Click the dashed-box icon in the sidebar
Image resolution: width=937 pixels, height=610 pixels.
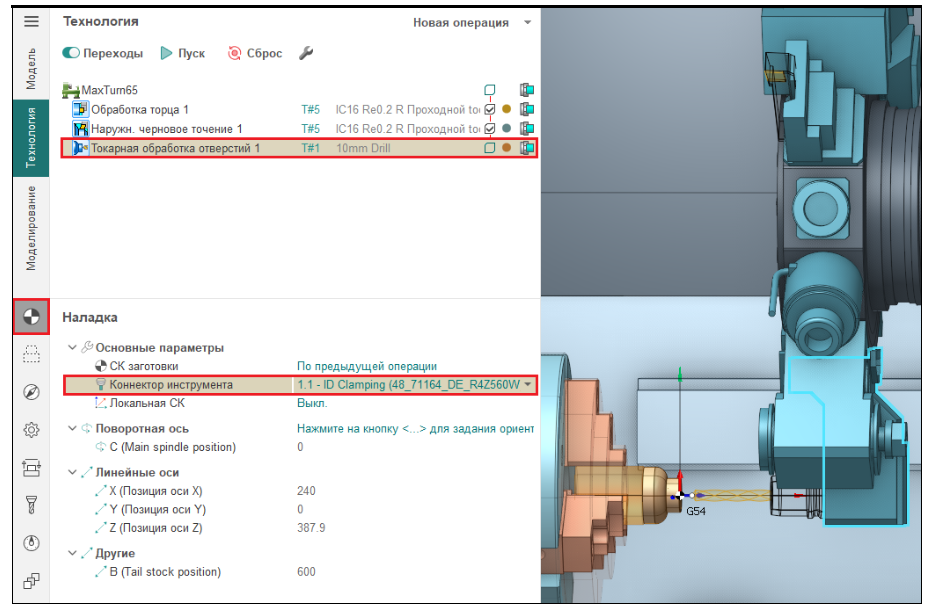(x=31, y=353)
